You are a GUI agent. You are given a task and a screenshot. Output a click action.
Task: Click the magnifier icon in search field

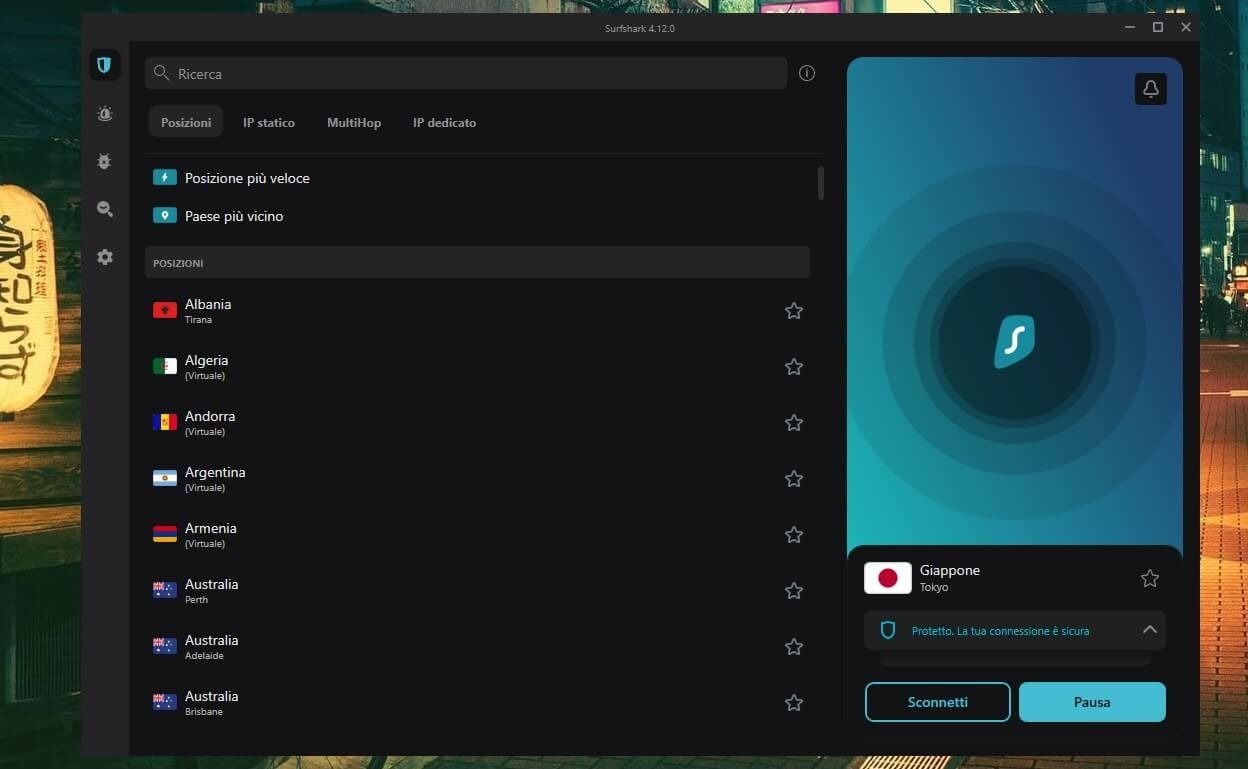(162, 73)
